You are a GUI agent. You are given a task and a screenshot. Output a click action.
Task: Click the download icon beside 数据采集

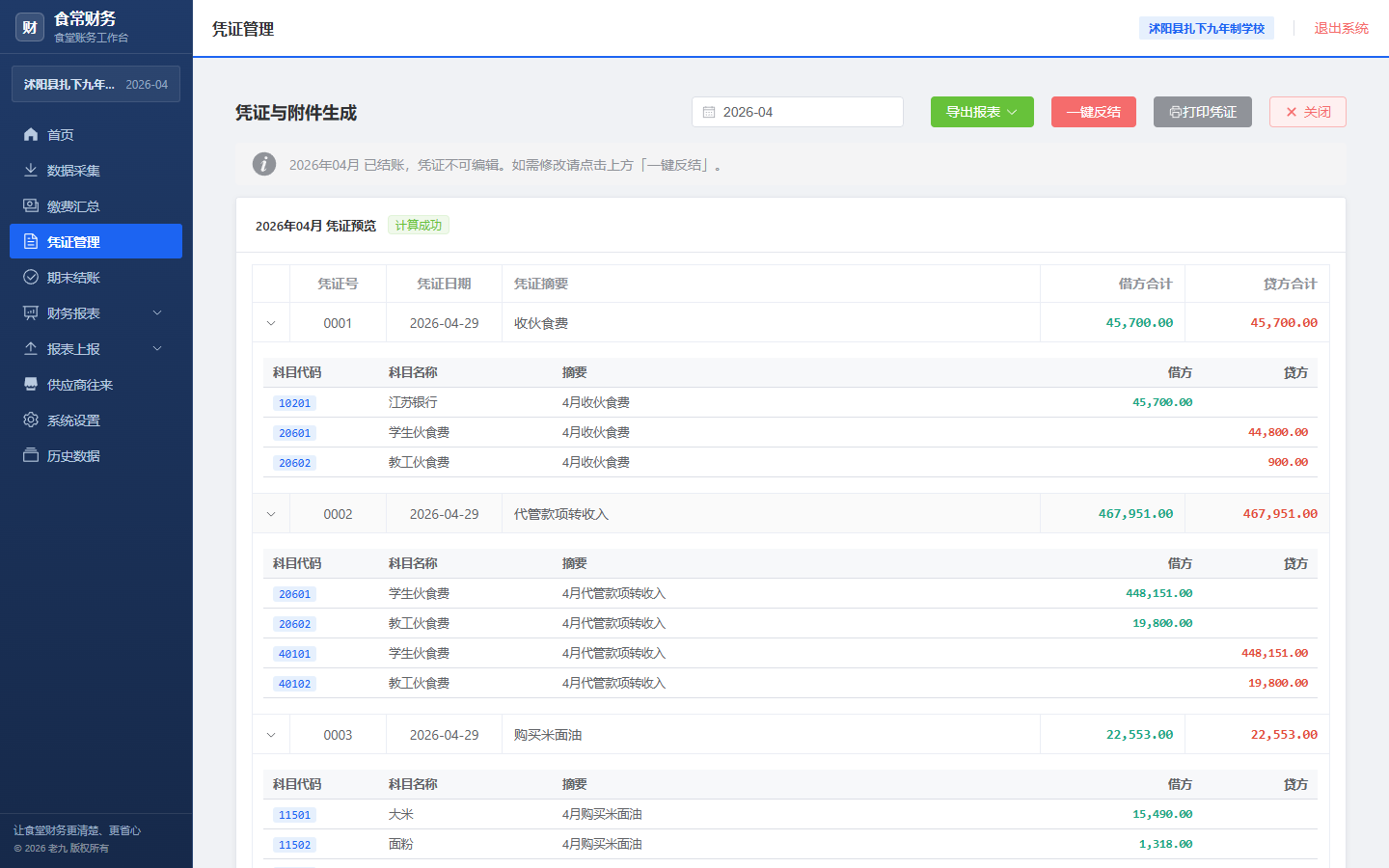[x=31, y=170]
